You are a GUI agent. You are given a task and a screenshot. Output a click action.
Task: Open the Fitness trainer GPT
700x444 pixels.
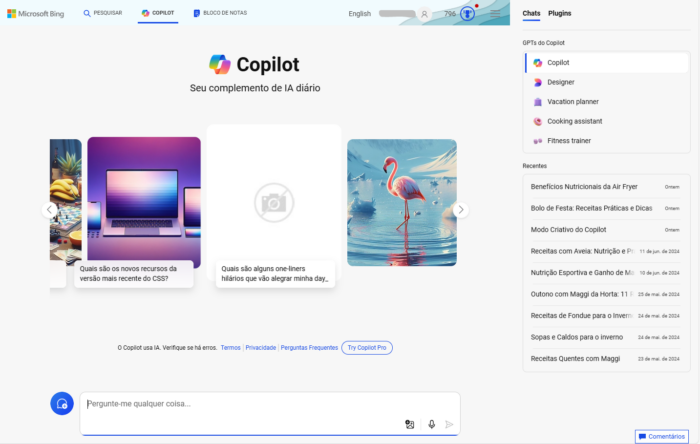606,141
